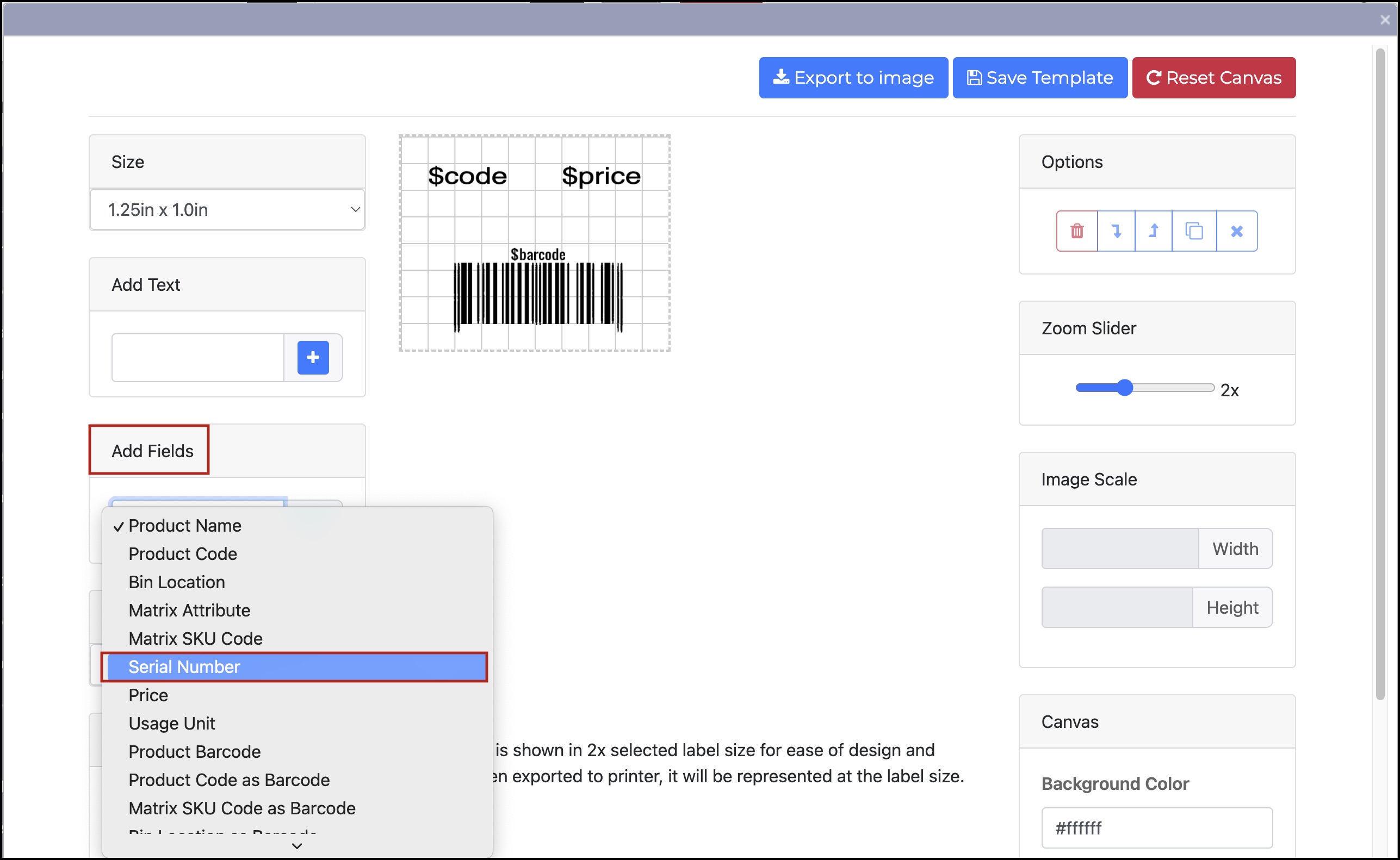The height and width of the screenshot is (860, 1400).
Task: Select Serial Number from field list
Action: (294, 666)
